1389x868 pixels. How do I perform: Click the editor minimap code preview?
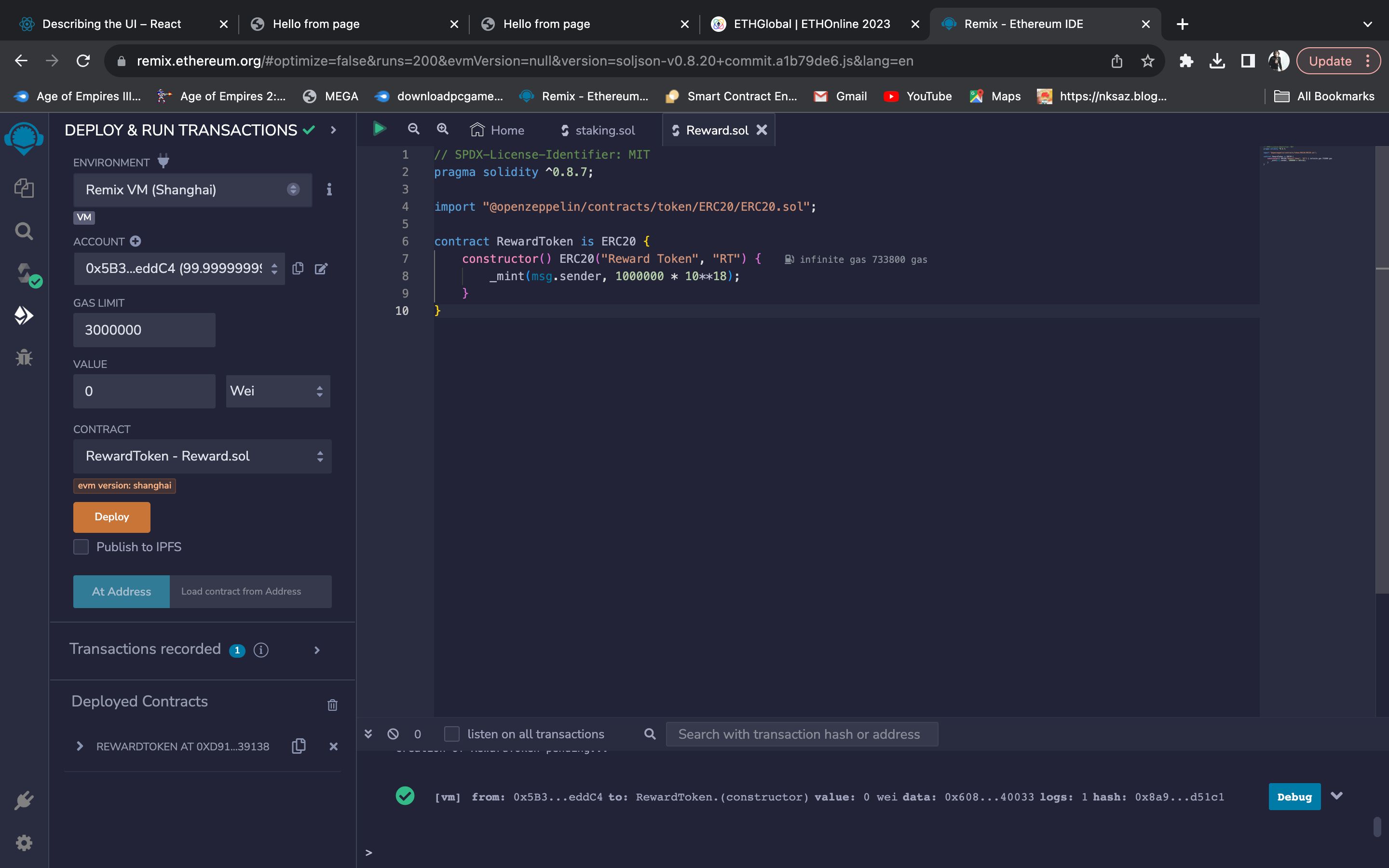[1297, 155]
